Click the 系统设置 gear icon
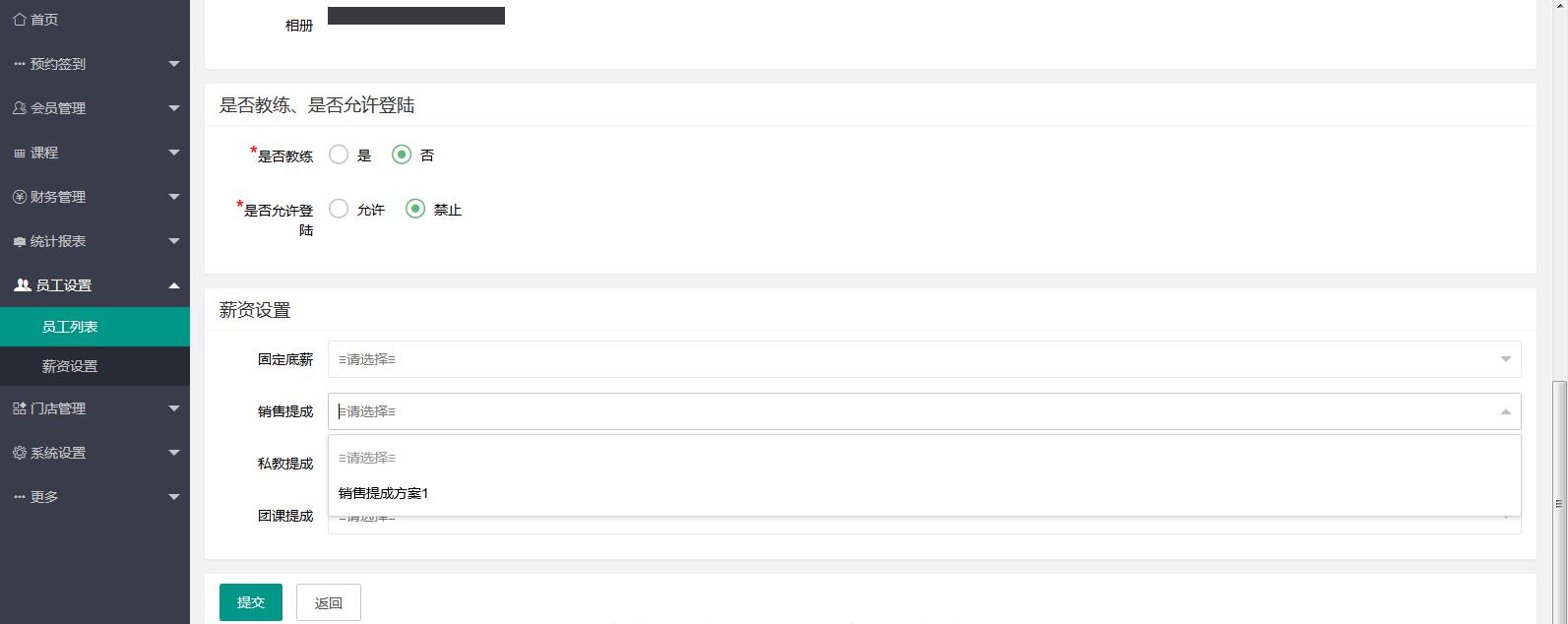The width and height of the screenshot is (1568, 624). [x=20, y=453]
